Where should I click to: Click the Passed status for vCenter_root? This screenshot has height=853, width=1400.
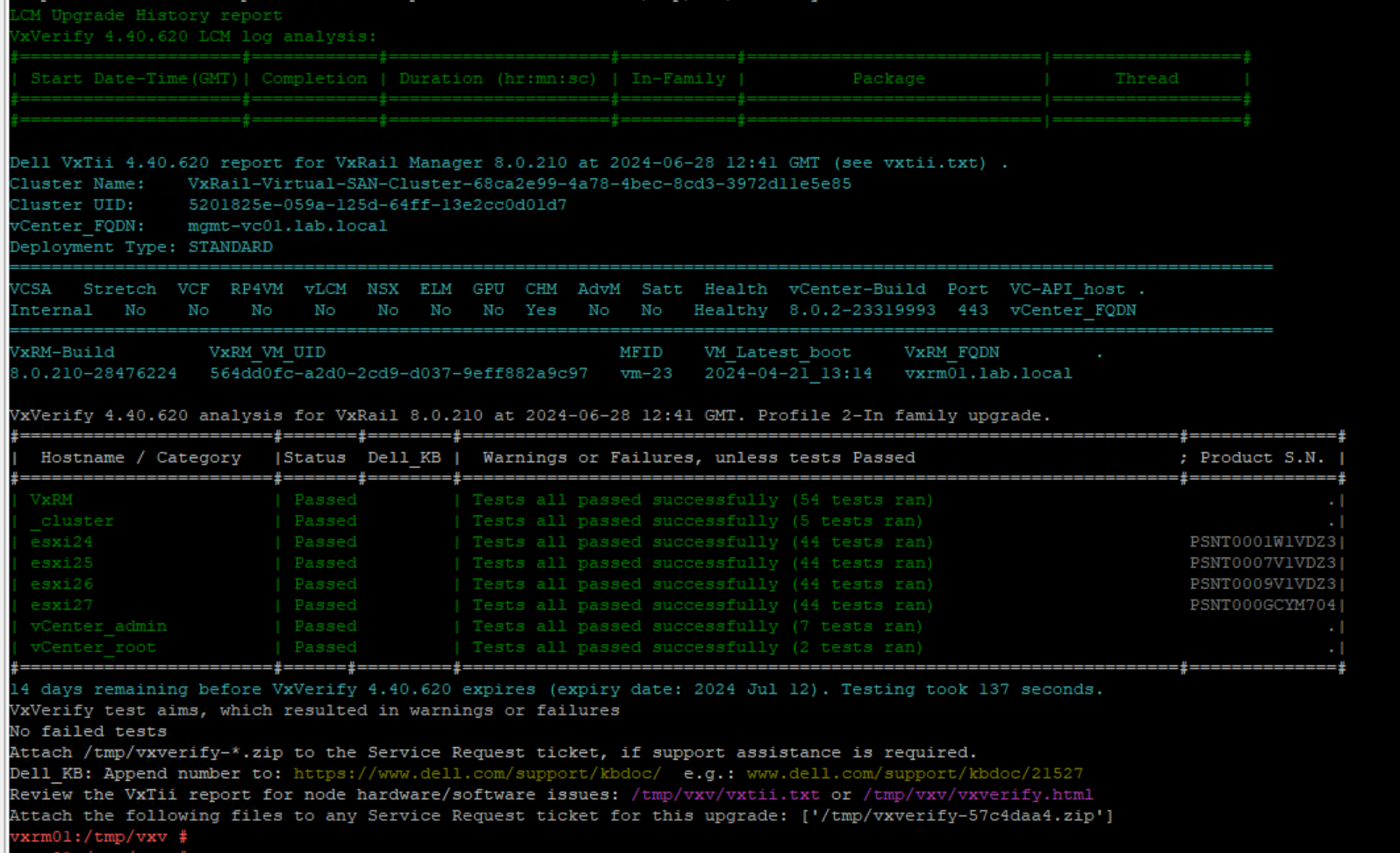point(325,647)
